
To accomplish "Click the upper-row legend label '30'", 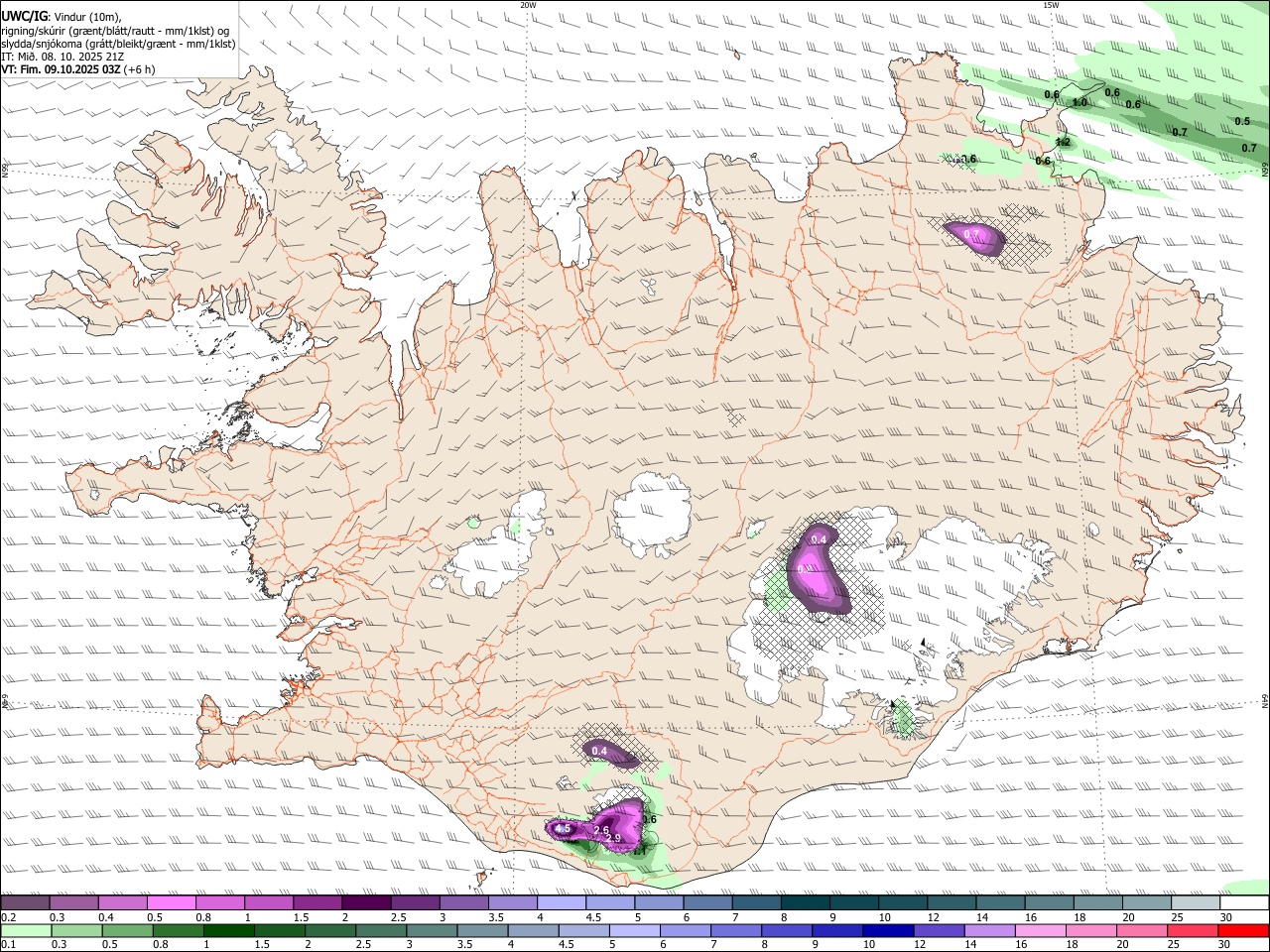I will (x=1226, y=916).
